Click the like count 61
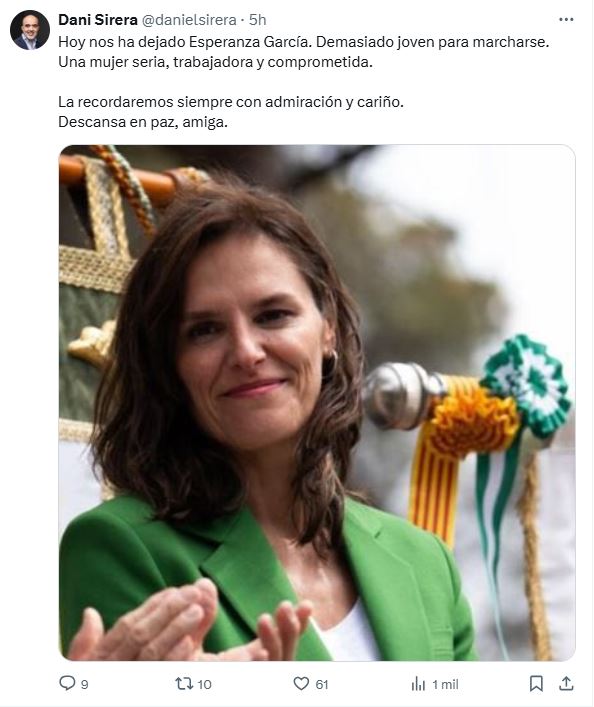Screen dimensions: 594x707 click(322, 684)
